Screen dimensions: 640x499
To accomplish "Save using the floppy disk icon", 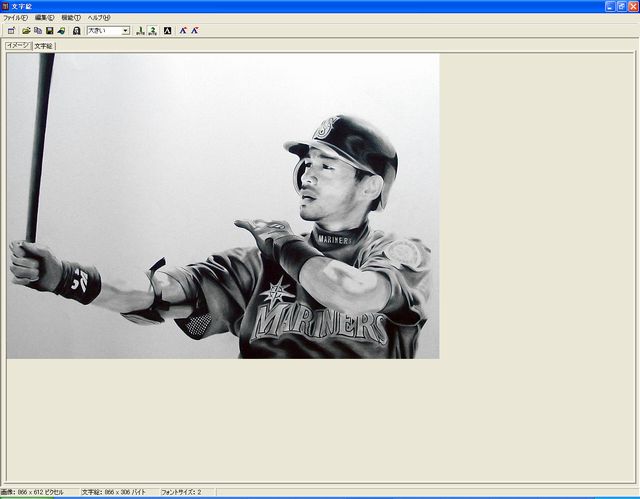I will (x=50, y=31).
